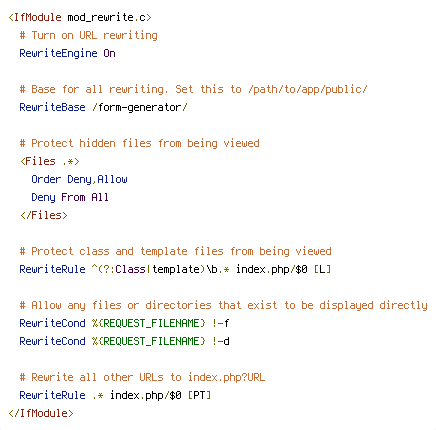Image resolution: width=436 pixels, height=430 pixels.
Task: Click the RewriteEngine directive keyword
Action: (58, 53)
